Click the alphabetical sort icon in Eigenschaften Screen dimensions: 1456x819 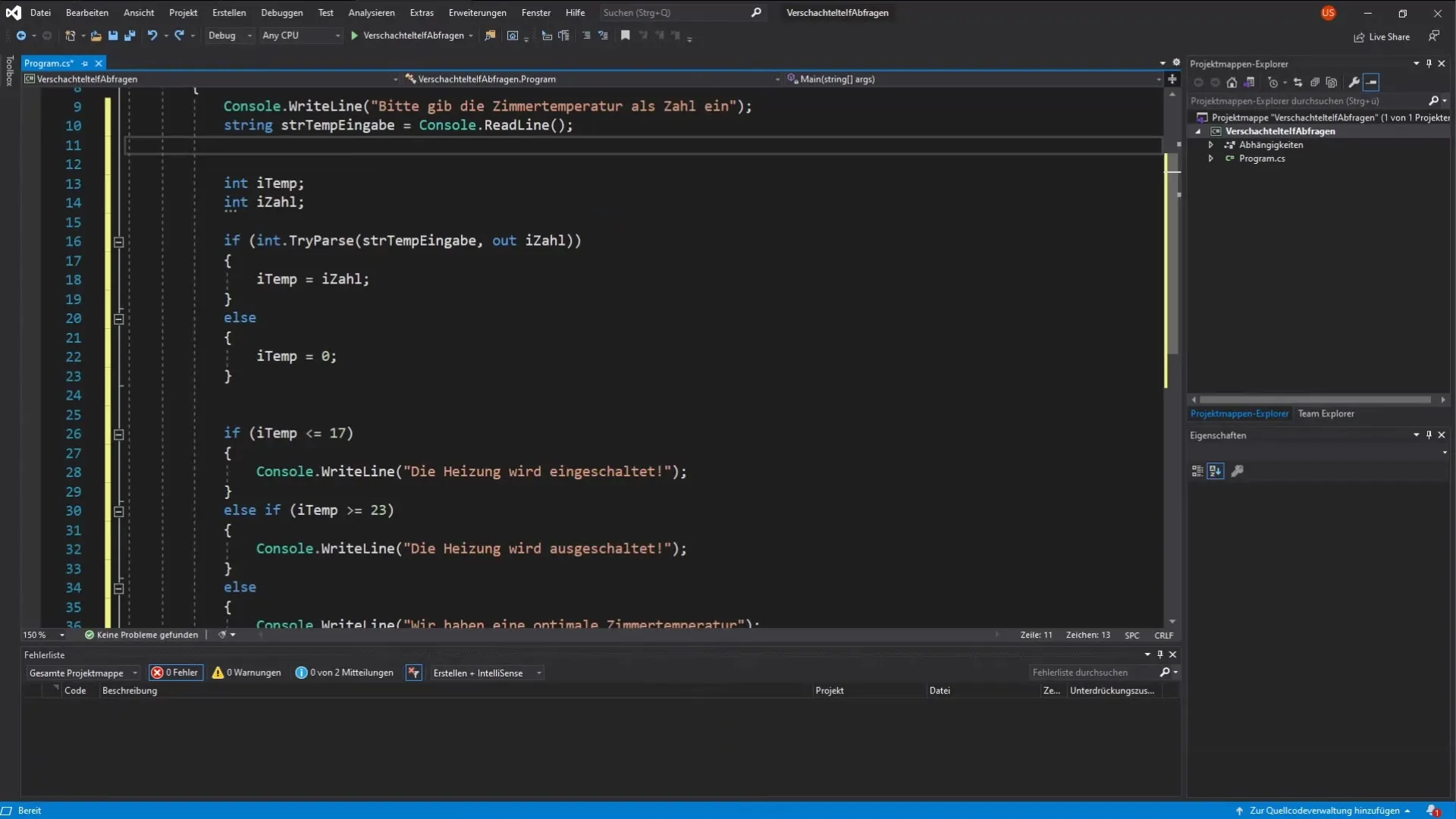[1216, 471]
